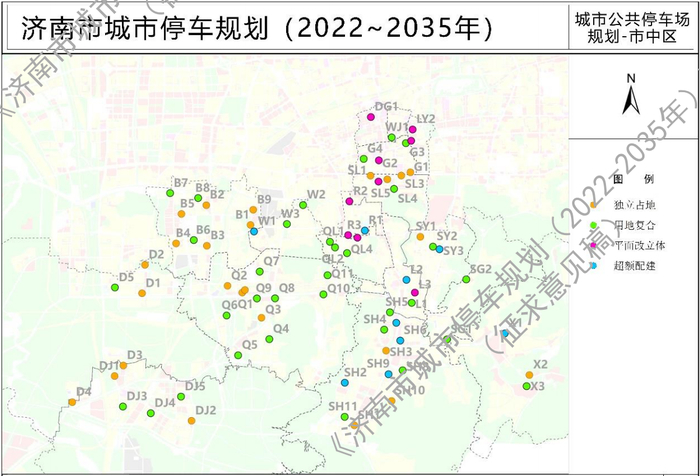The height and width of the screenshot is (476, 700).
Task: Click the 图例 legend heading
Action: coord(633,179)
